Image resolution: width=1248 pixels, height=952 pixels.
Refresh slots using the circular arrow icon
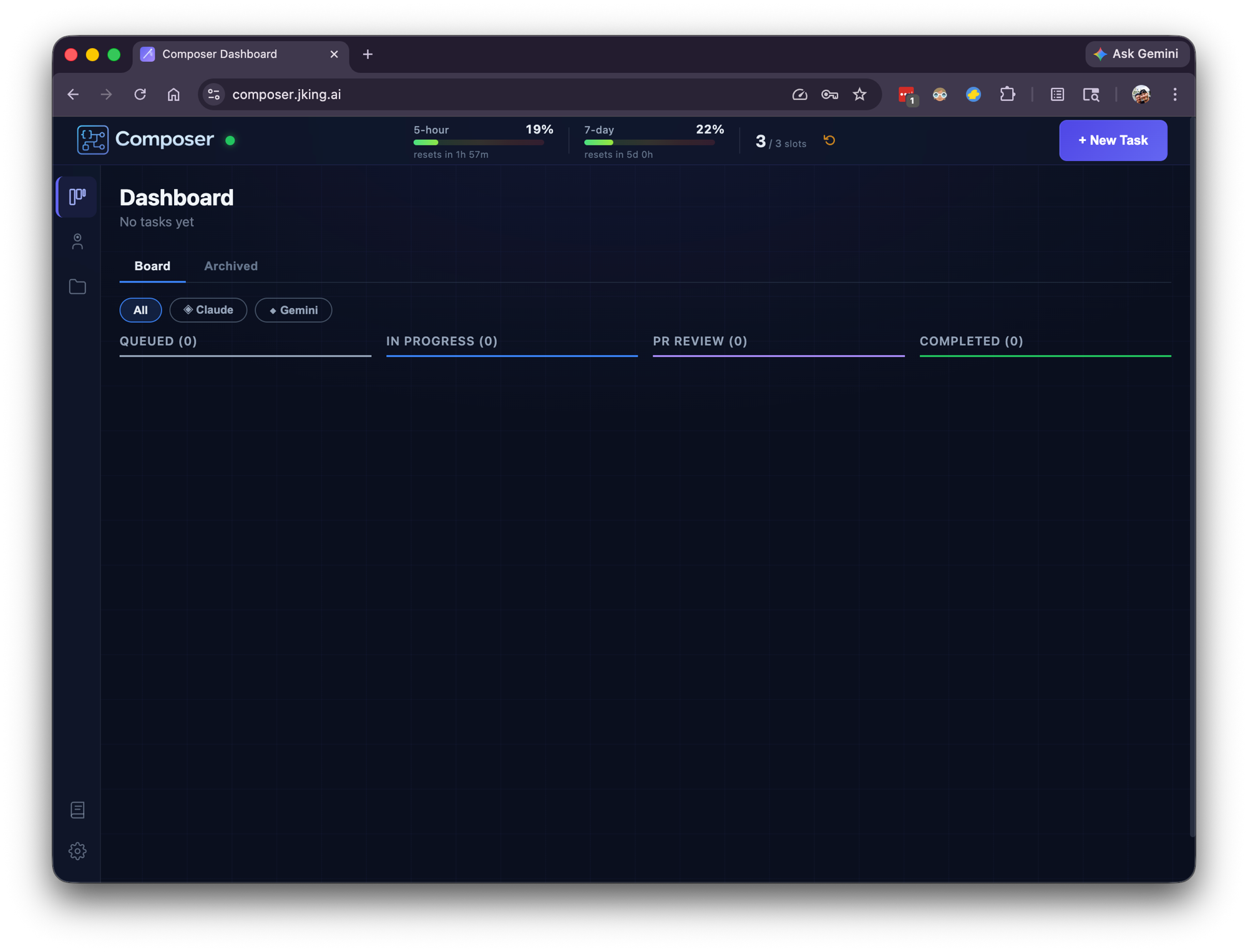coord(829,140)
